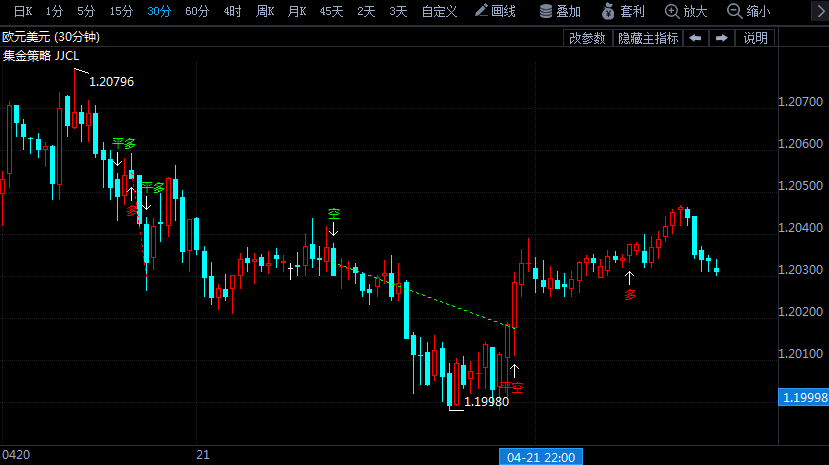Select the 1分 timeframe

point(54,11)
